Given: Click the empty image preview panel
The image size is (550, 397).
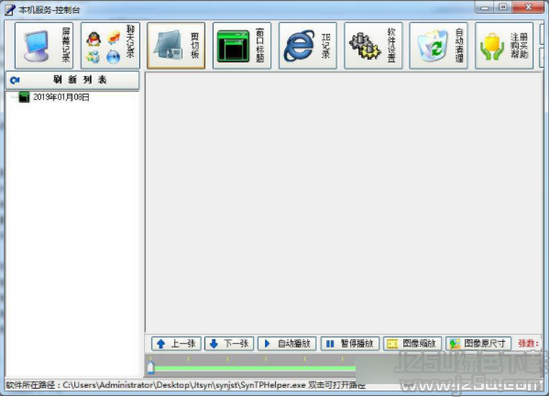Looking at the screenshot, I should pyautogui.click(x=344, y=202).
